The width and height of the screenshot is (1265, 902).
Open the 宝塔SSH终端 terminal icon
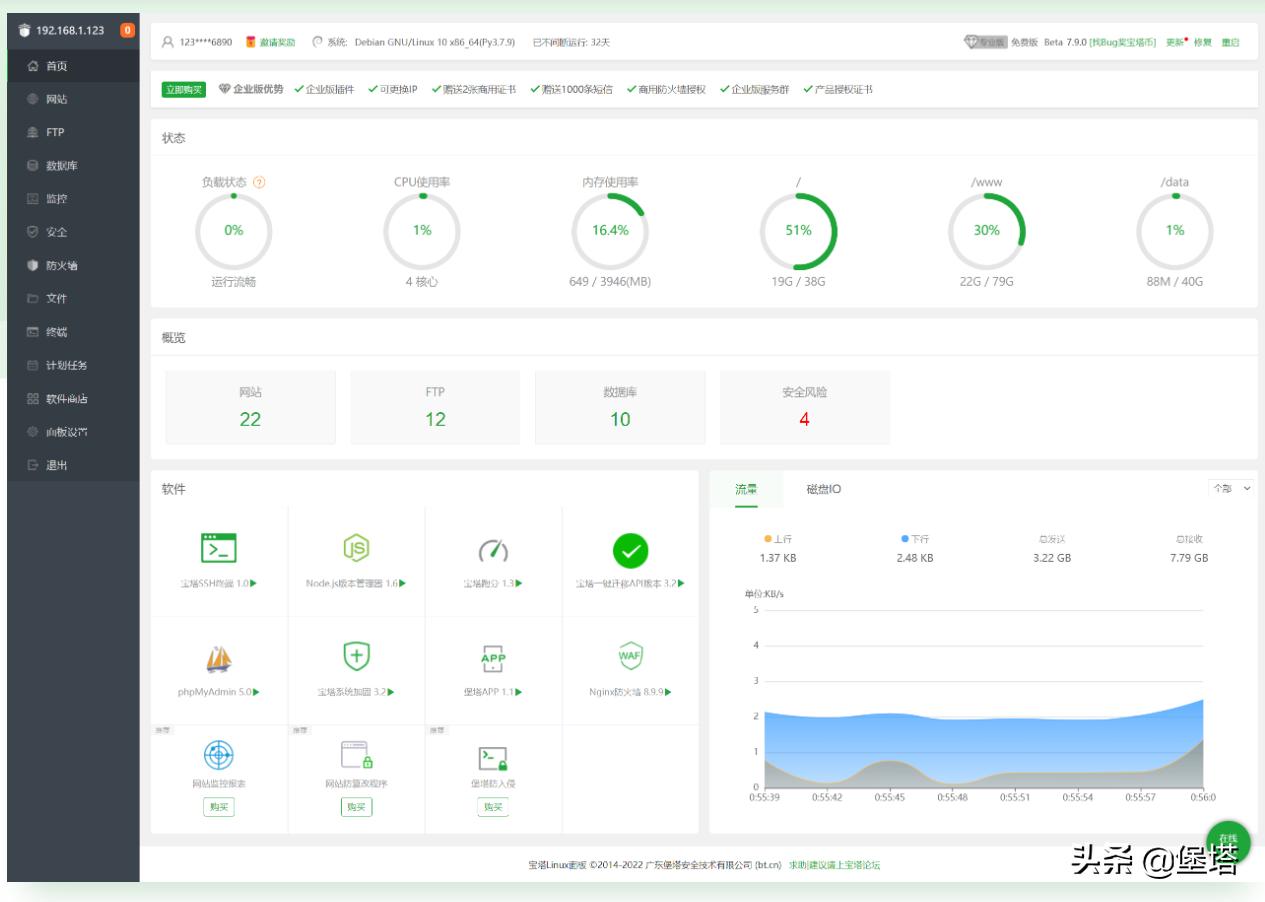pos(219,548)
